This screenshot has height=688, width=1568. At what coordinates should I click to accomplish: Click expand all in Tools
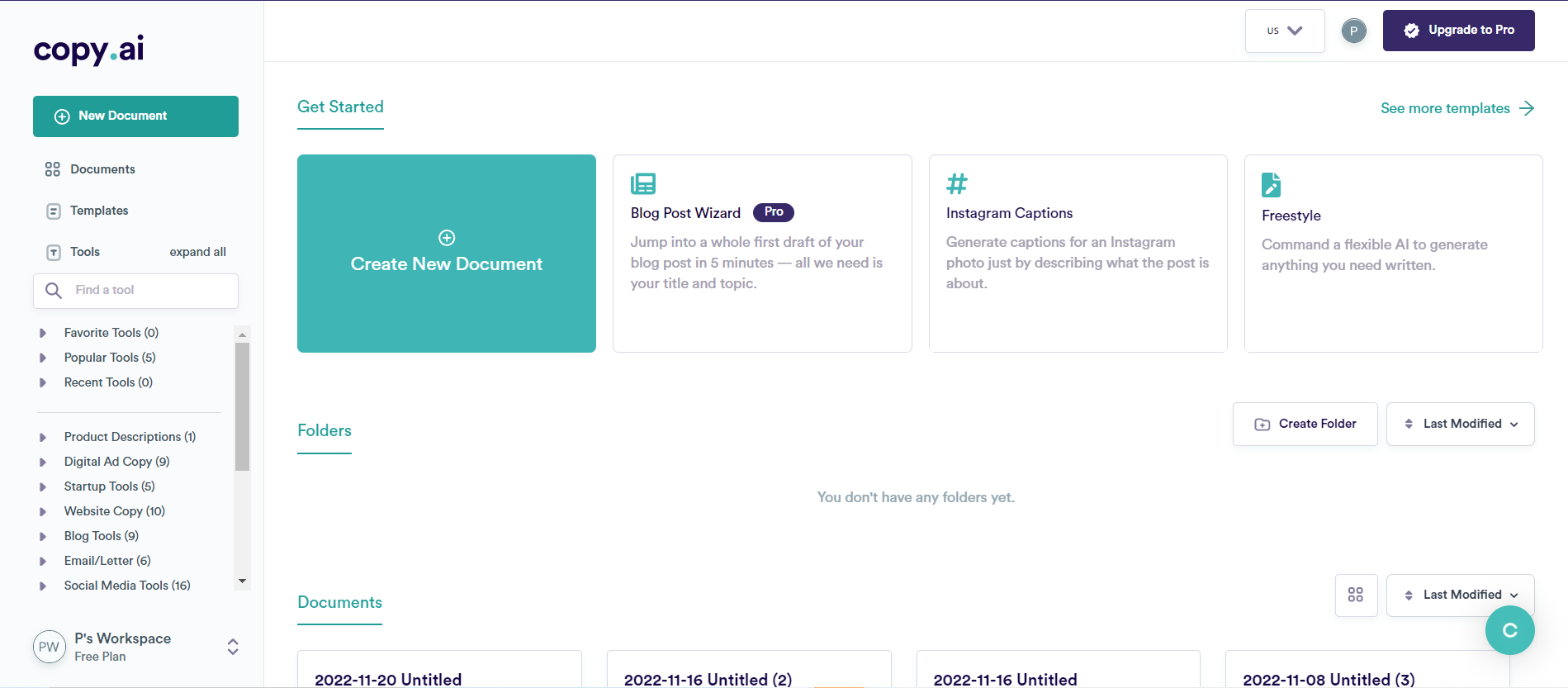tap(197, 252)
